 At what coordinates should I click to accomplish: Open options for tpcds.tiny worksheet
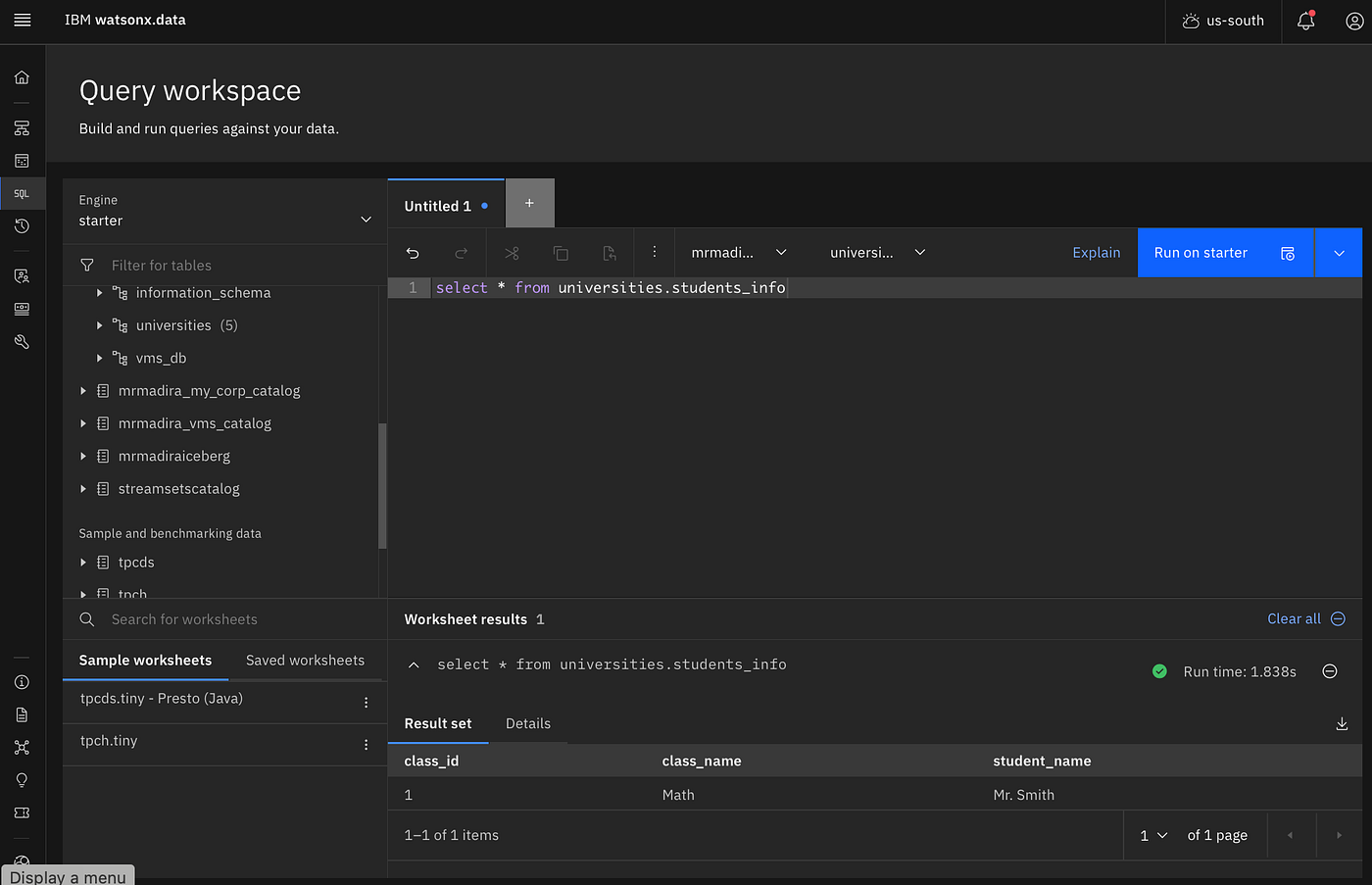(367, 703)
